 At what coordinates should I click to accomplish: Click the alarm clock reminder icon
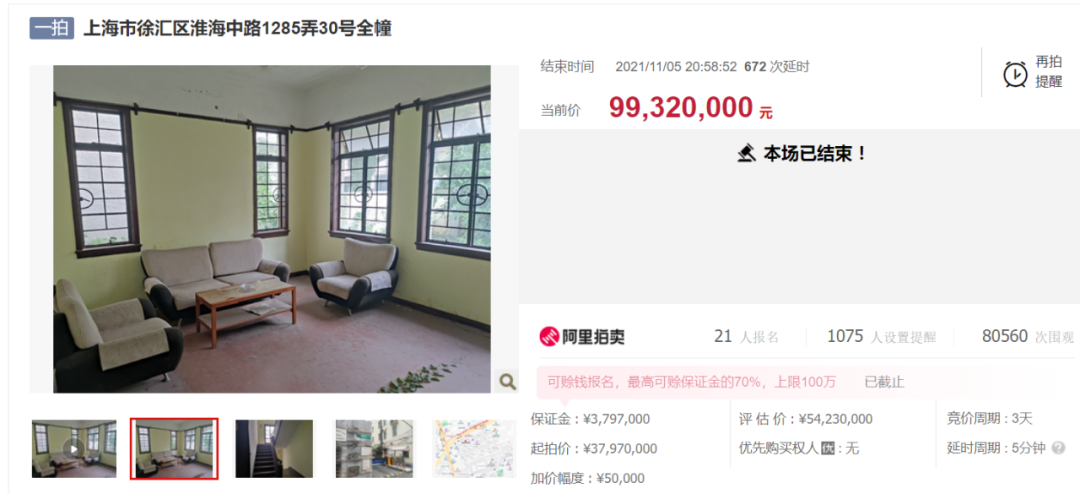[x=1015, y=74]
